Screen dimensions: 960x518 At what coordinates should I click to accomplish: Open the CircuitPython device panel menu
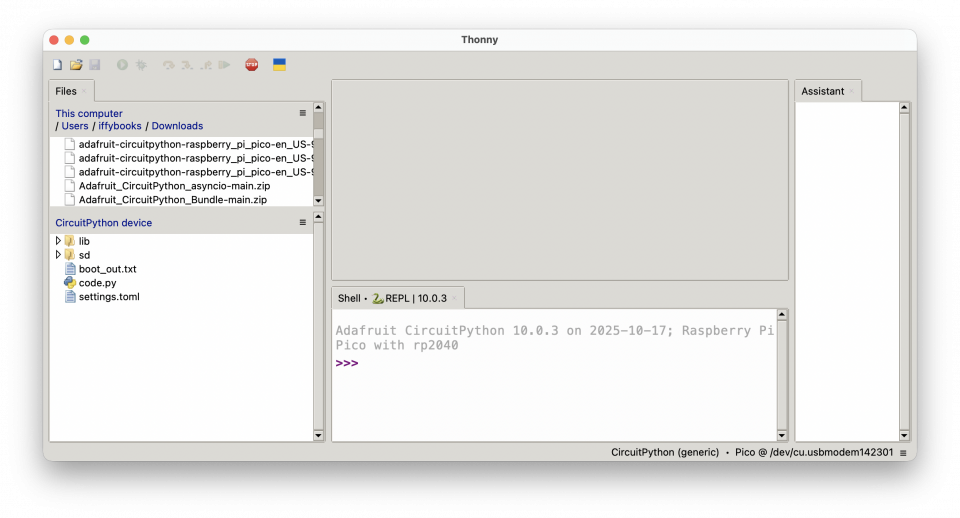[x=303, y=223]
